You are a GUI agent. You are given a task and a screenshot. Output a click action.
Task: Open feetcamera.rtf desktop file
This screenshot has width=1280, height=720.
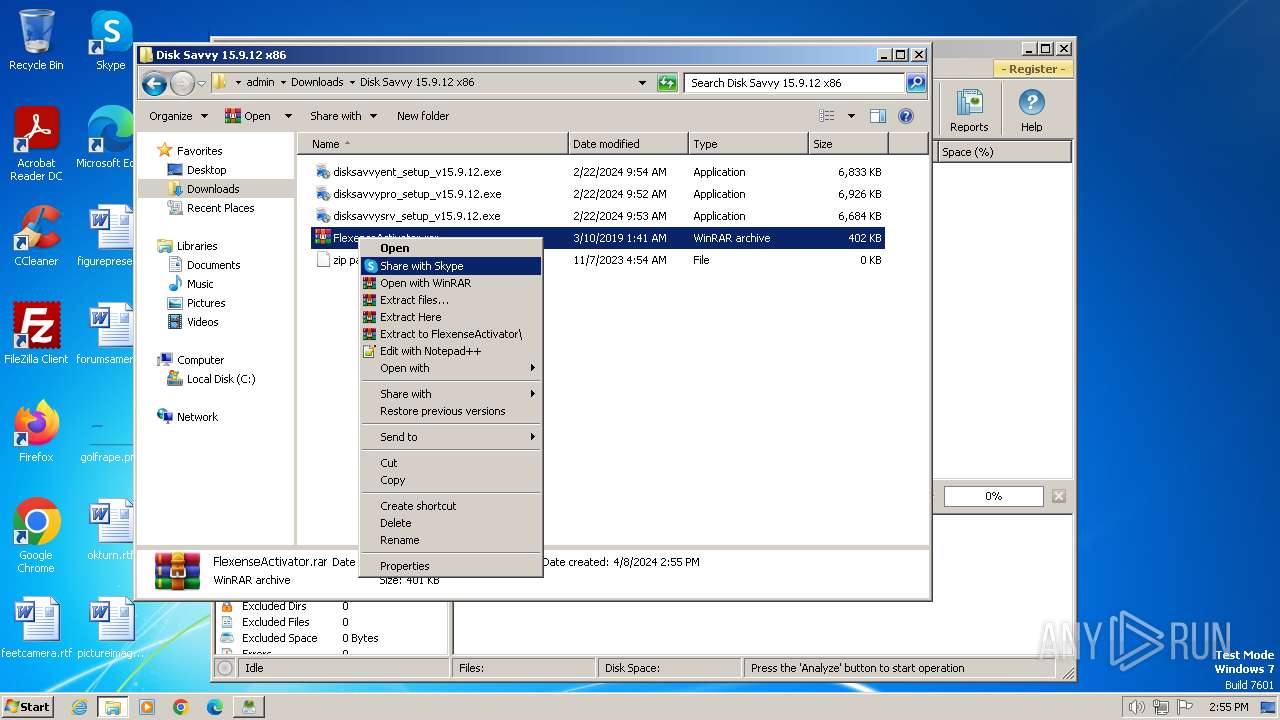click(x=36, y=628)
